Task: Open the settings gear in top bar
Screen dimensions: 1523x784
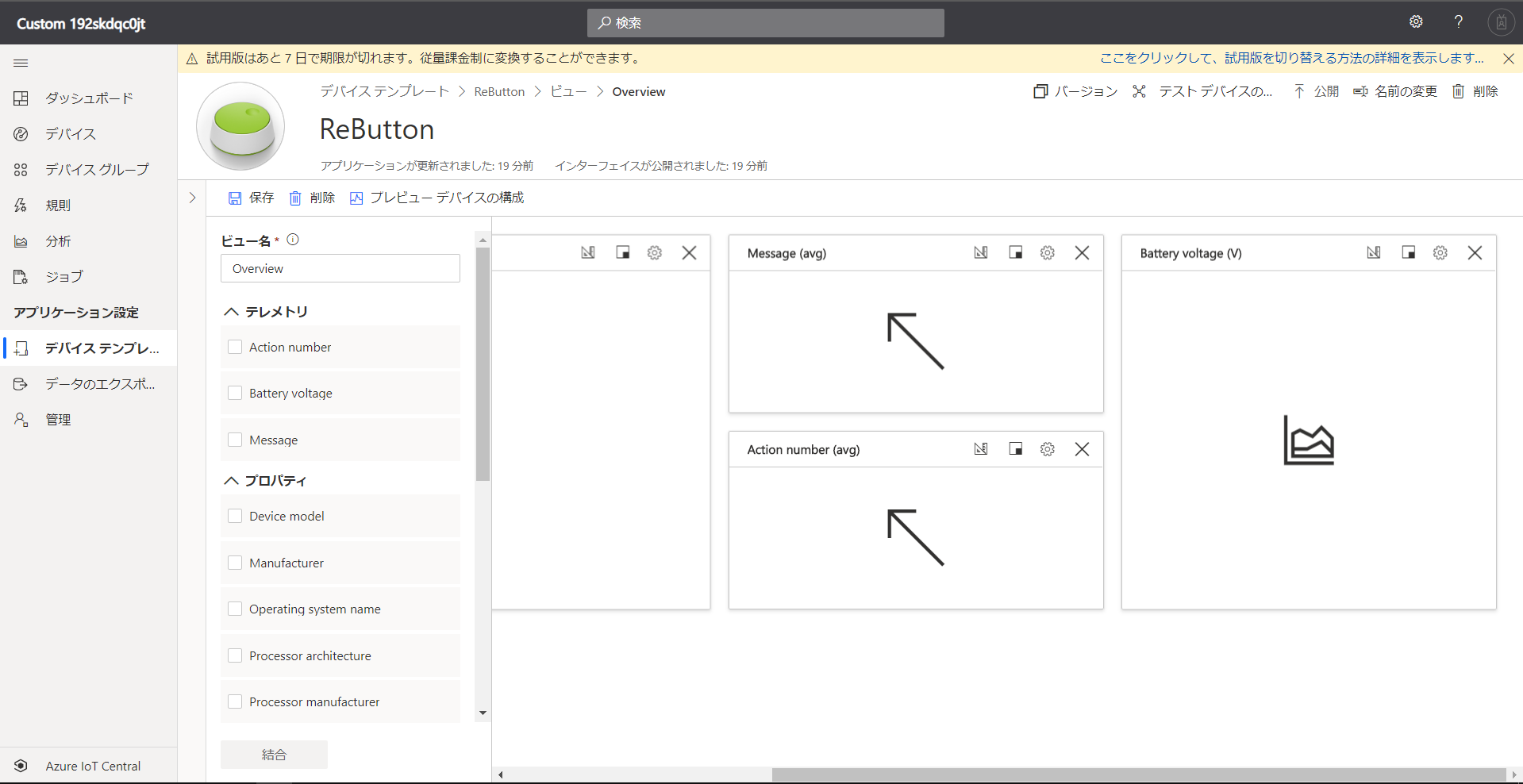Action: (1416, 22)
